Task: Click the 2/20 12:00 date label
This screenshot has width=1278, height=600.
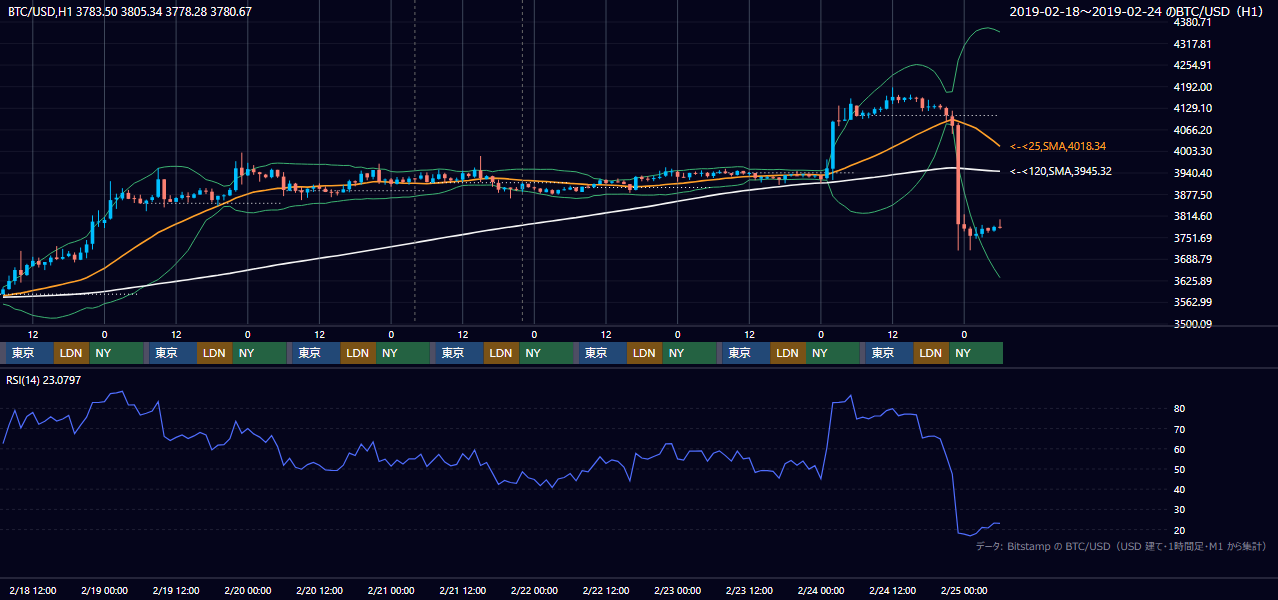Action: (320, 590)
